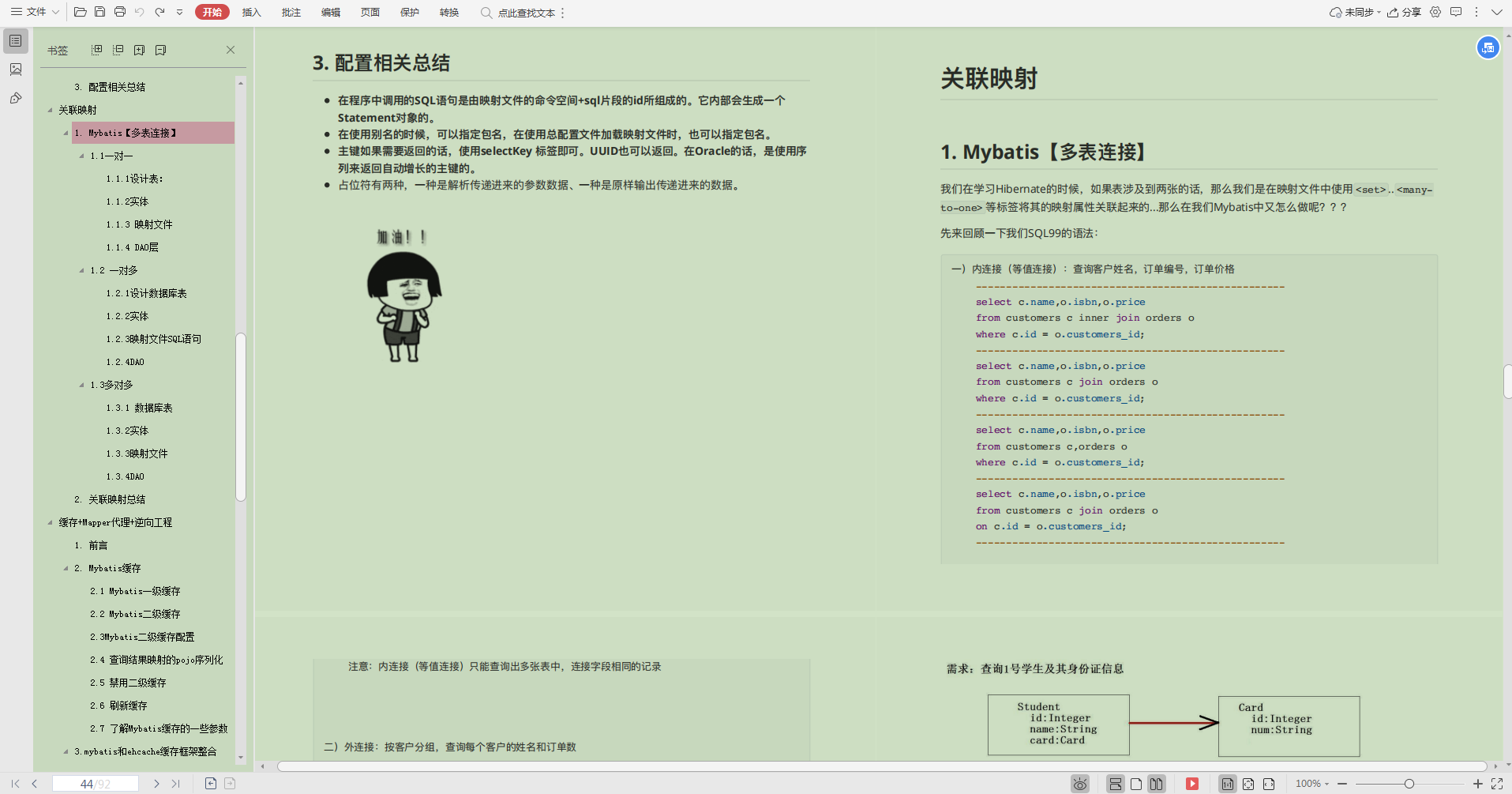Open bookmark 2.2 Mybatis二级缓存
The height and width of the screenshot is (794, 1512).
[x=135, y=614]
